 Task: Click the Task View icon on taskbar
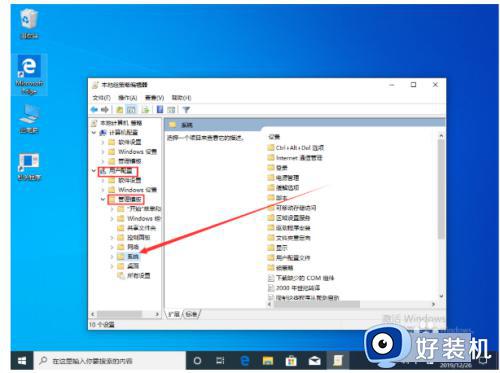coord(220,361)
